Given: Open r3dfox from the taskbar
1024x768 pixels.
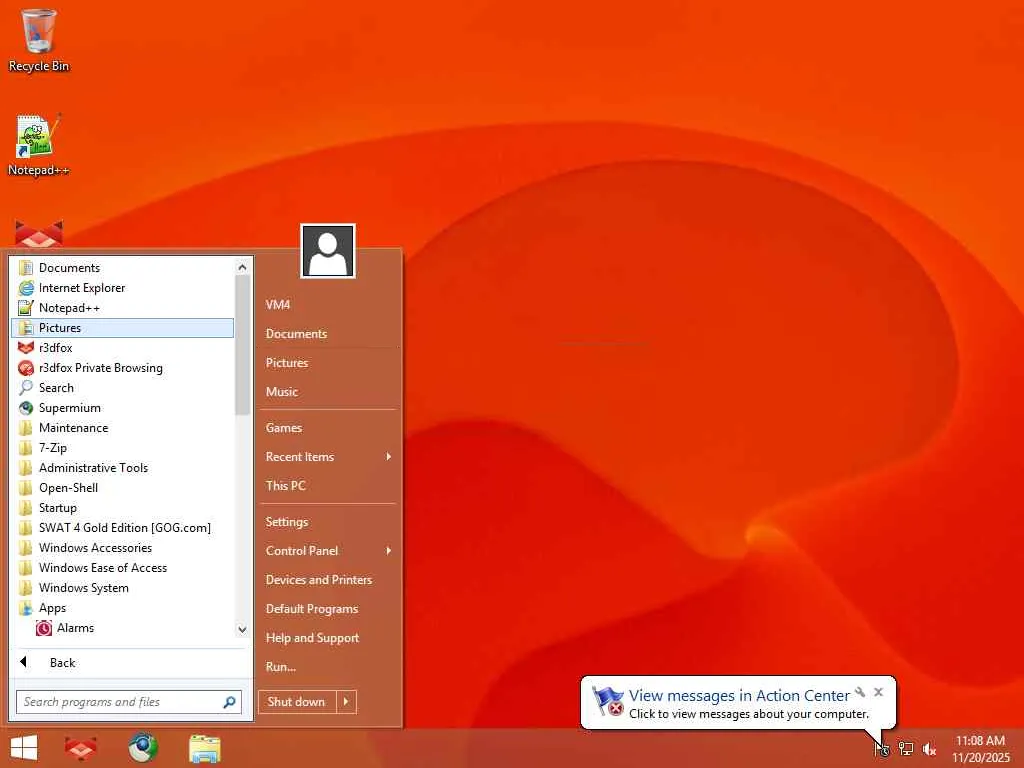Looking at the screenshot, I should (x=80, y=748).
